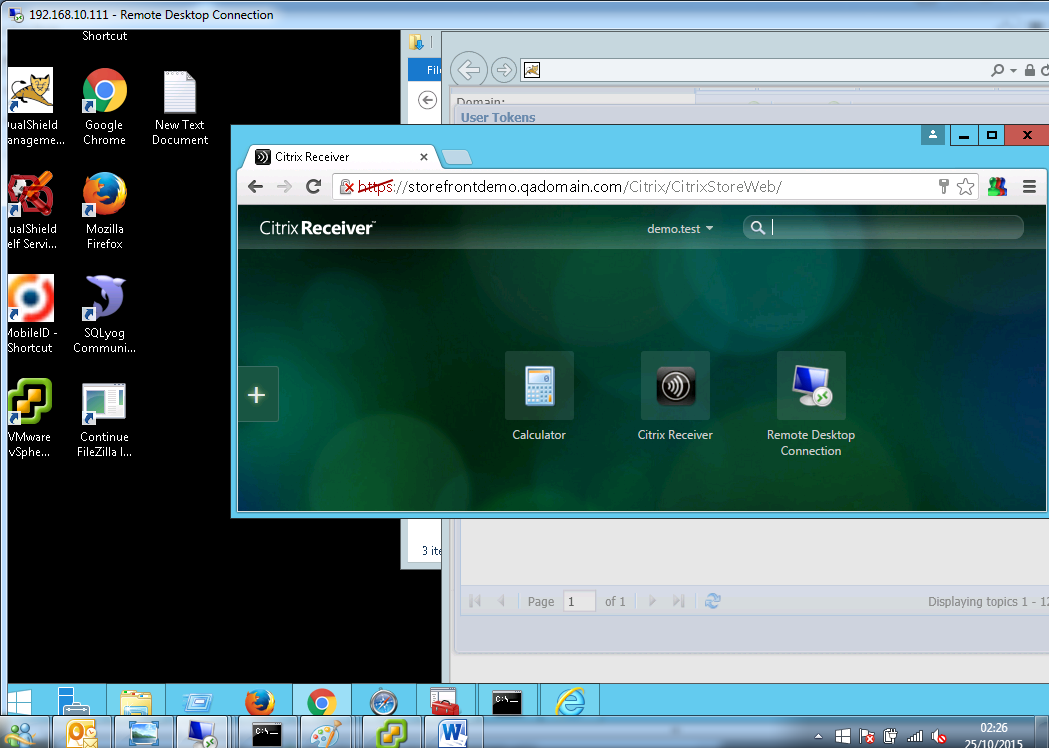Launch the Remote Desktop Connection app tile

click(x=811, y=386)
